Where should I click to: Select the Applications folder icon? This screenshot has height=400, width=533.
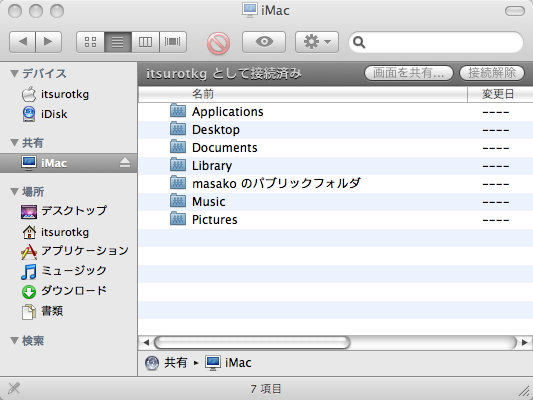click(x=178, y=111)
